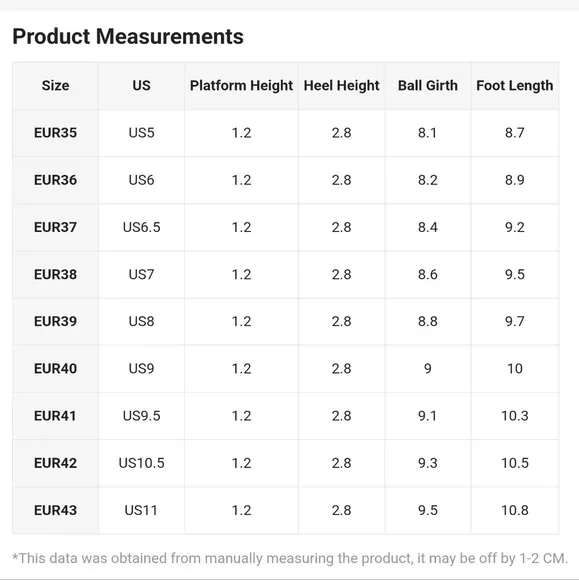Screen dimensions: 579x580
Task: Select the EUR43 size row label
Action: [x=55, y=510]
